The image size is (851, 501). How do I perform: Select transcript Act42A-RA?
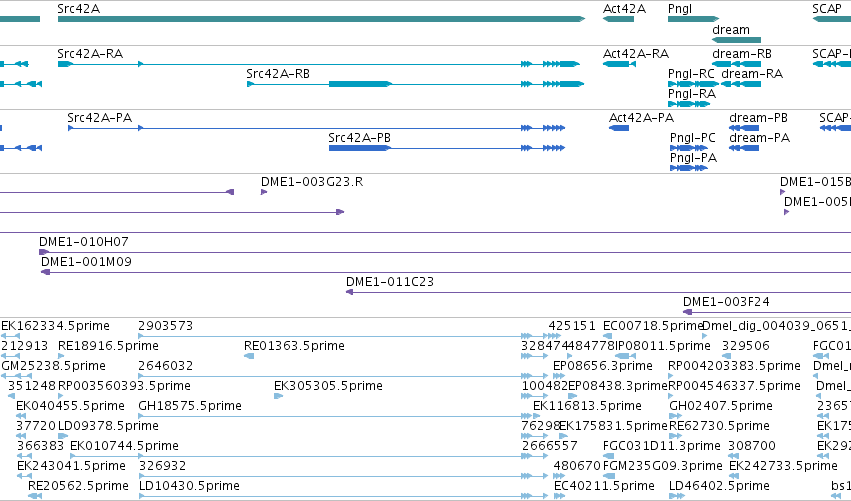click(619, 64)
